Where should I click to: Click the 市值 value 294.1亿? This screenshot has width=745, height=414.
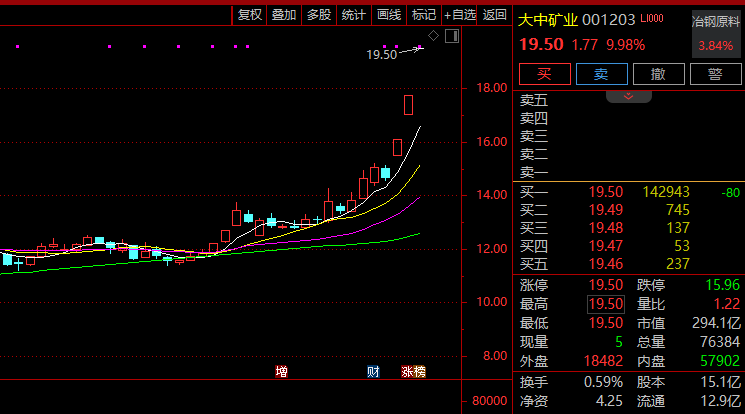pyautogui.click(x=716, y=323)
